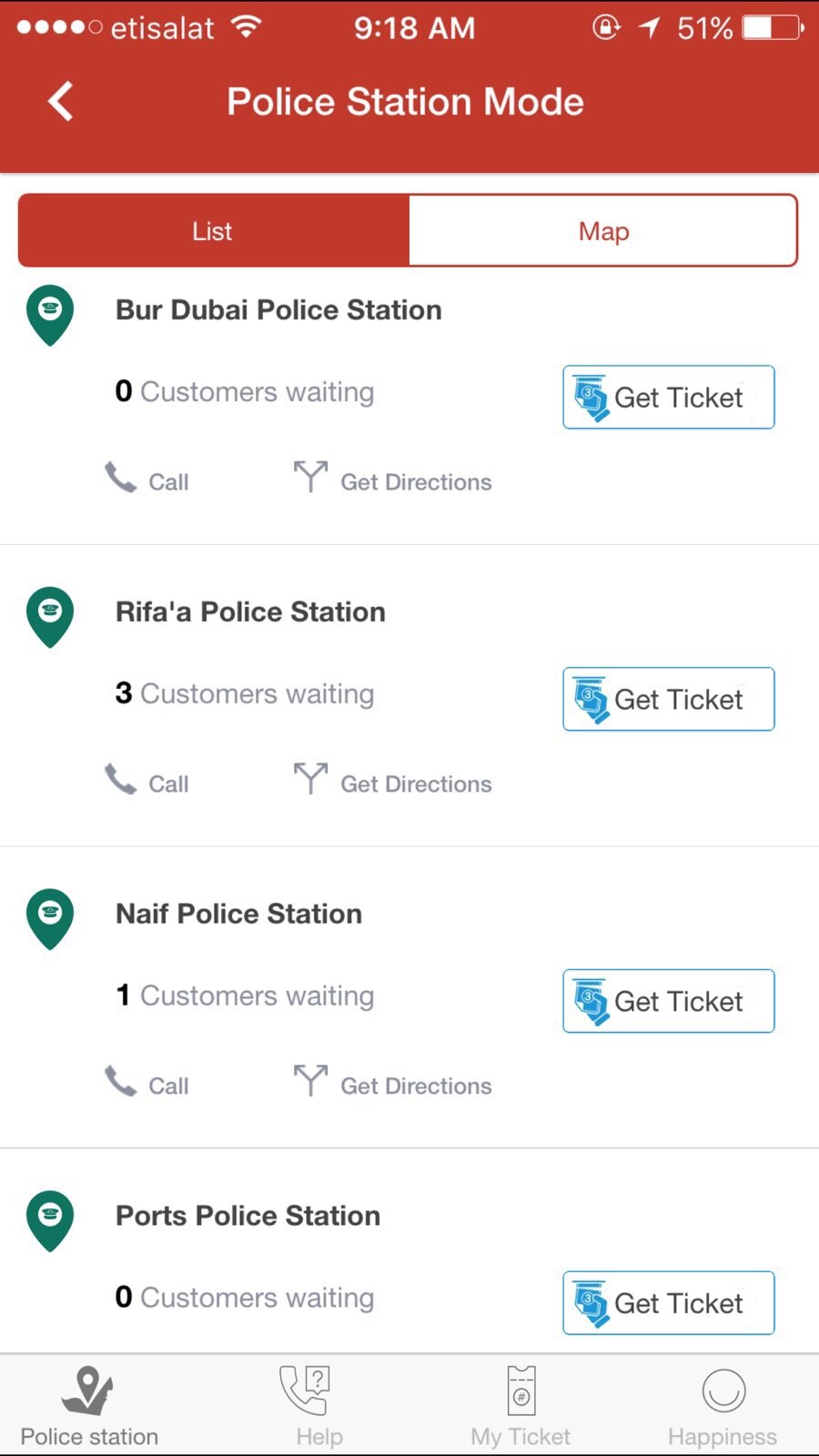Open Happiness smiley icon in bottom bar
The image size is (819, 1456).
pyautogui.click(x=723, y=1390)
